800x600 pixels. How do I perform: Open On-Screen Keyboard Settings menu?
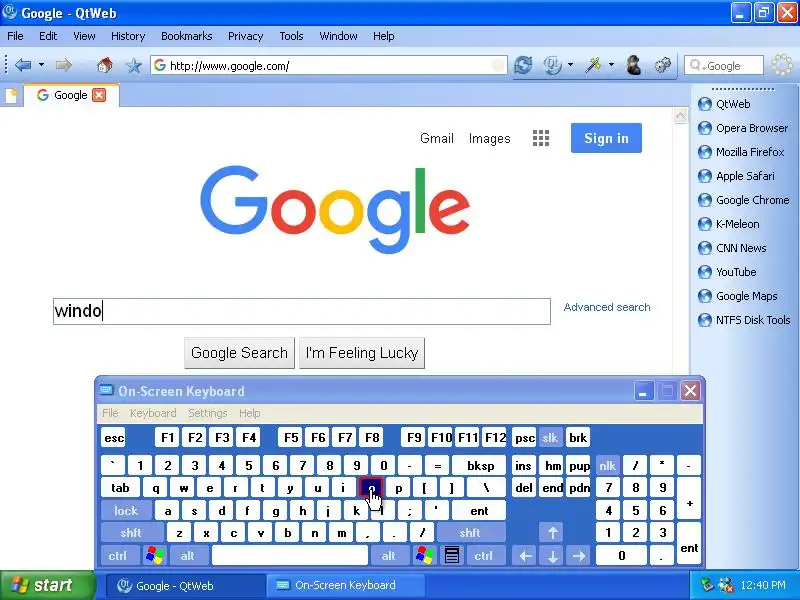point(208,413)
